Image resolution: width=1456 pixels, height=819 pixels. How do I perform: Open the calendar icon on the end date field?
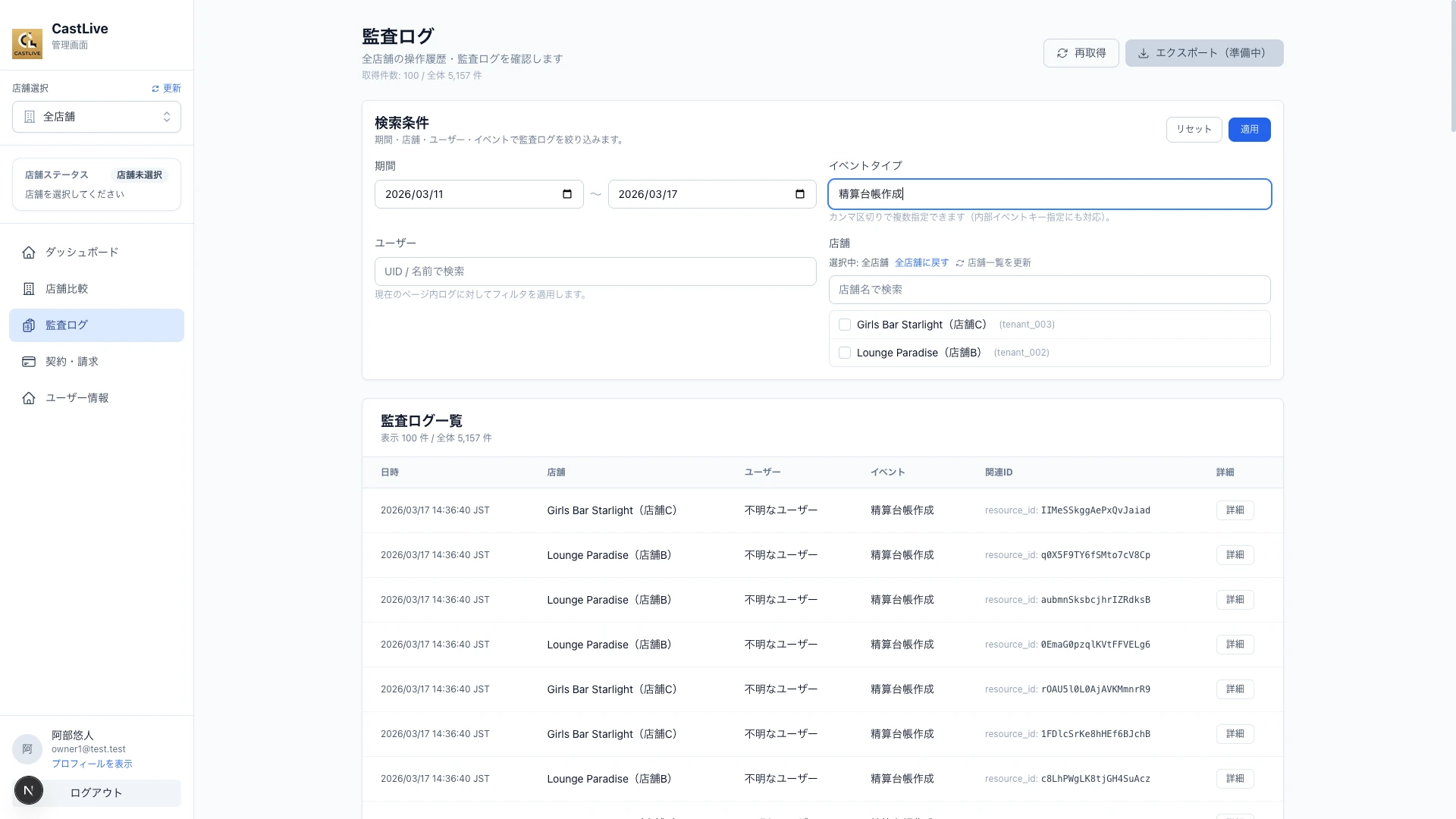click(x=799, y=193)
